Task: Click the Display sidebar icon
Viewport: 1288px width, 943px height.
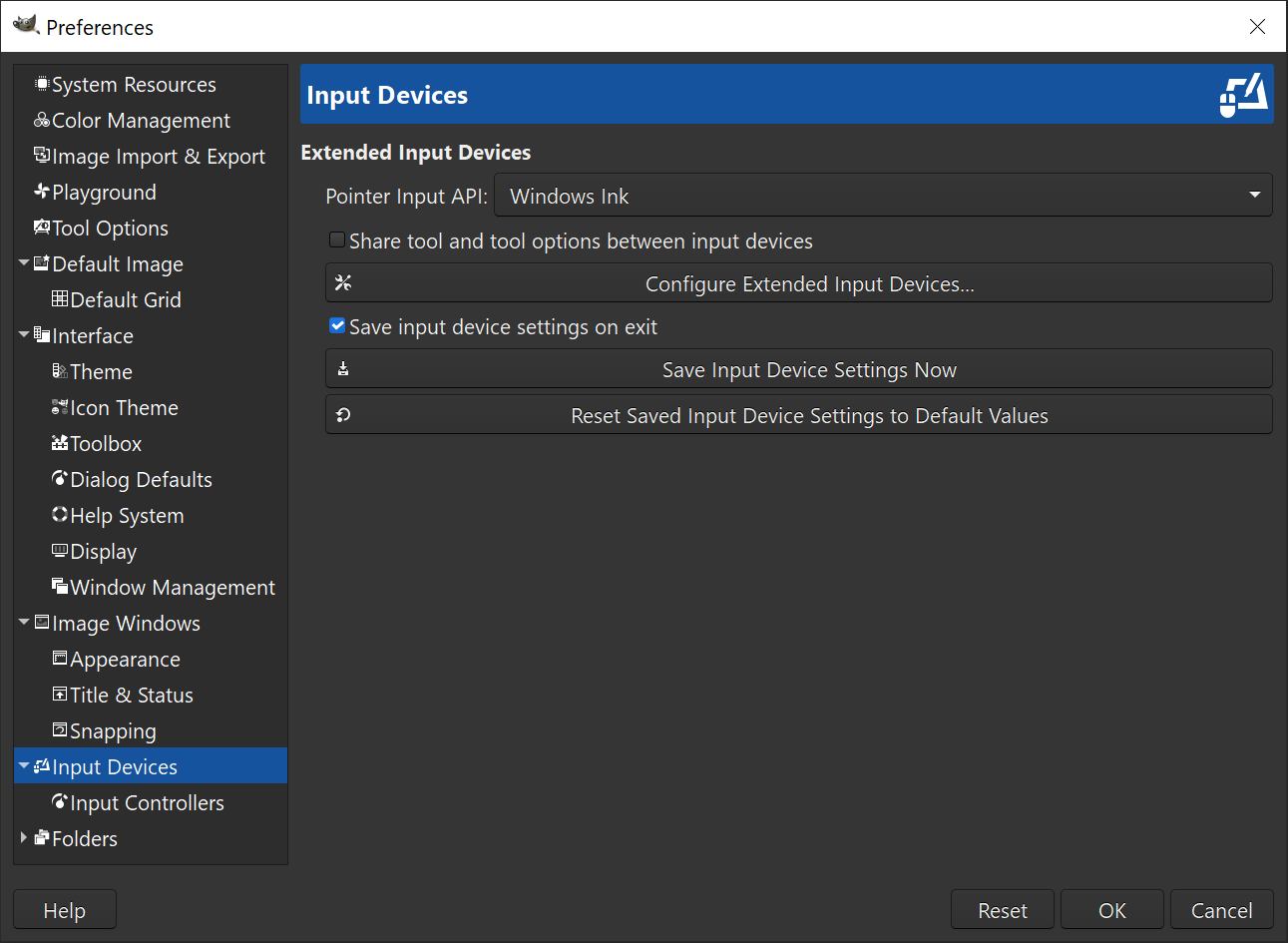Action: [60, 551]
